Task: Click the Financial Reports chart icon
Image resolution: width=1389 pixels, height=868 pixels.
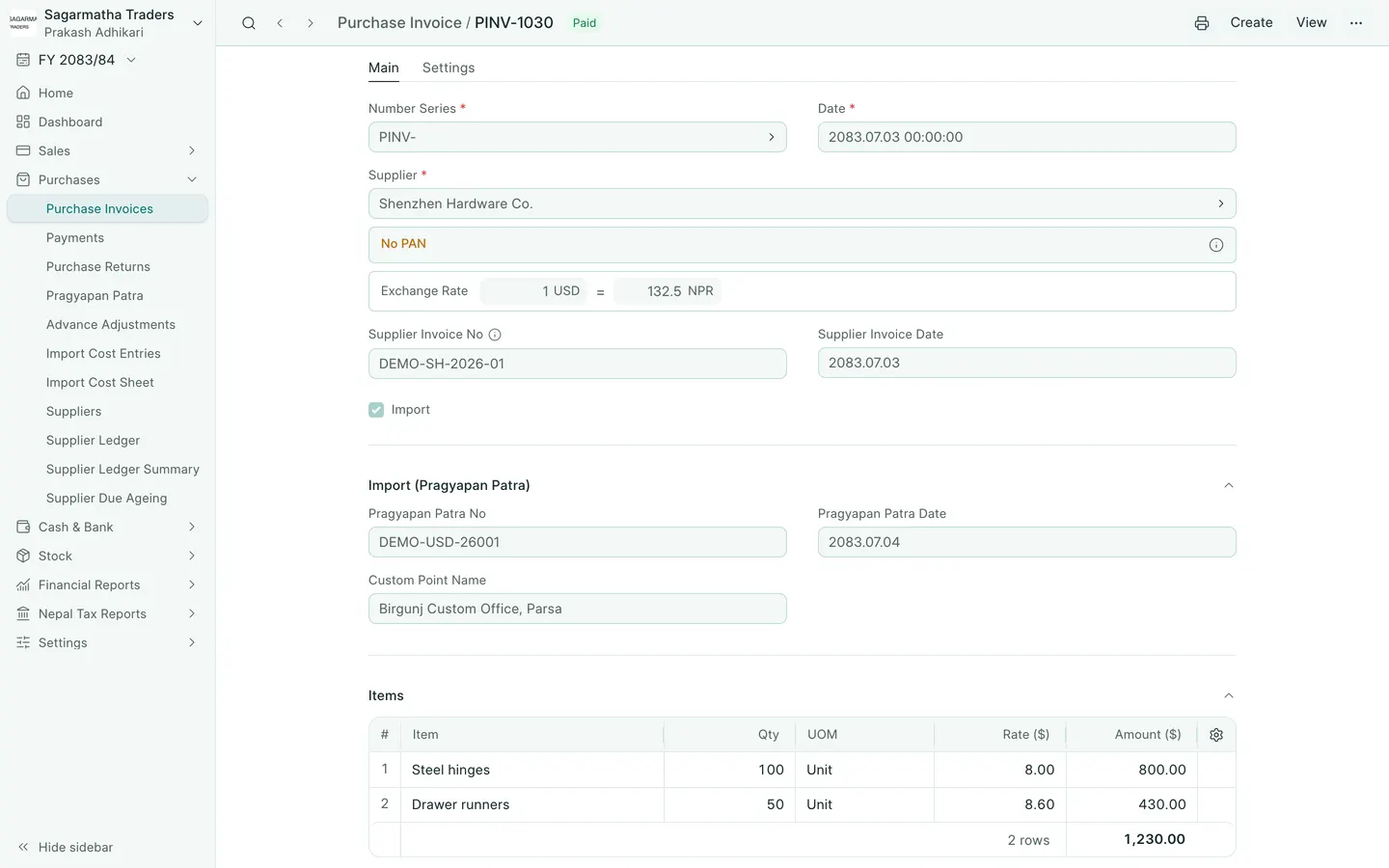Action: [23, 584]
